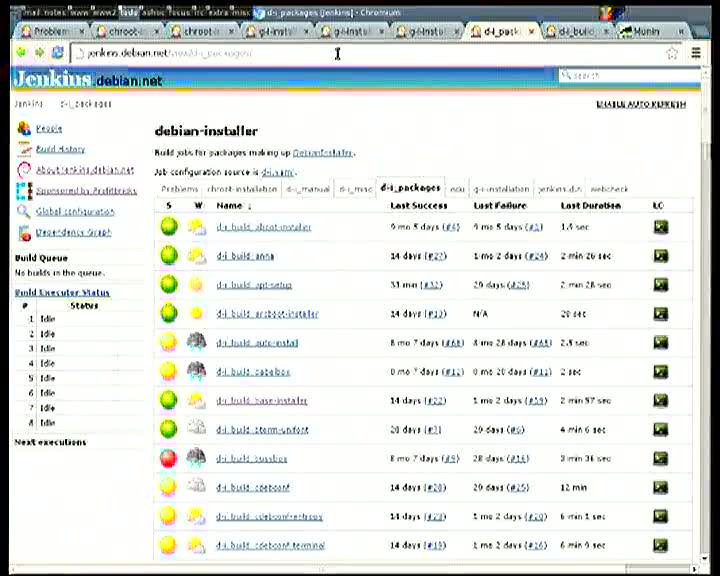This screenshot has height=576, width=720.
Task: Open console icon for d-i_build_aboot-installer row
Action: [661, 227]
